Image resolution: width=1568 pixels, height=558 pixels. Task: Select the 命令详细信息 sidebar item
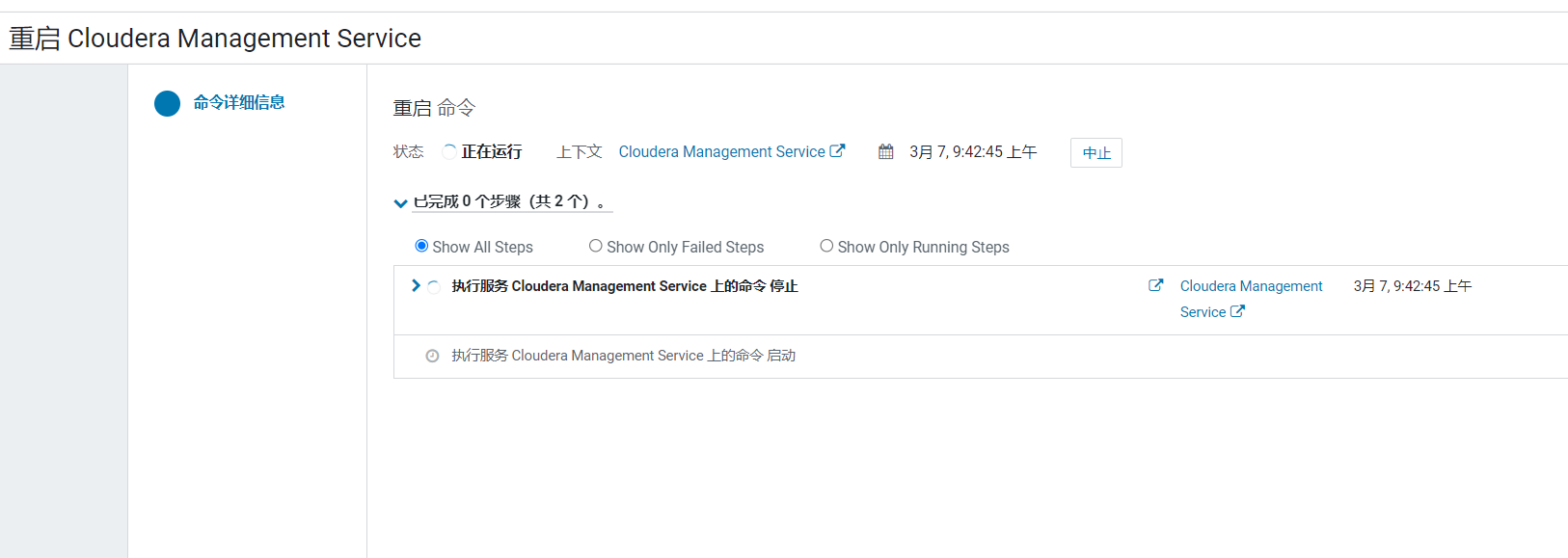click(x=239, y=102)
